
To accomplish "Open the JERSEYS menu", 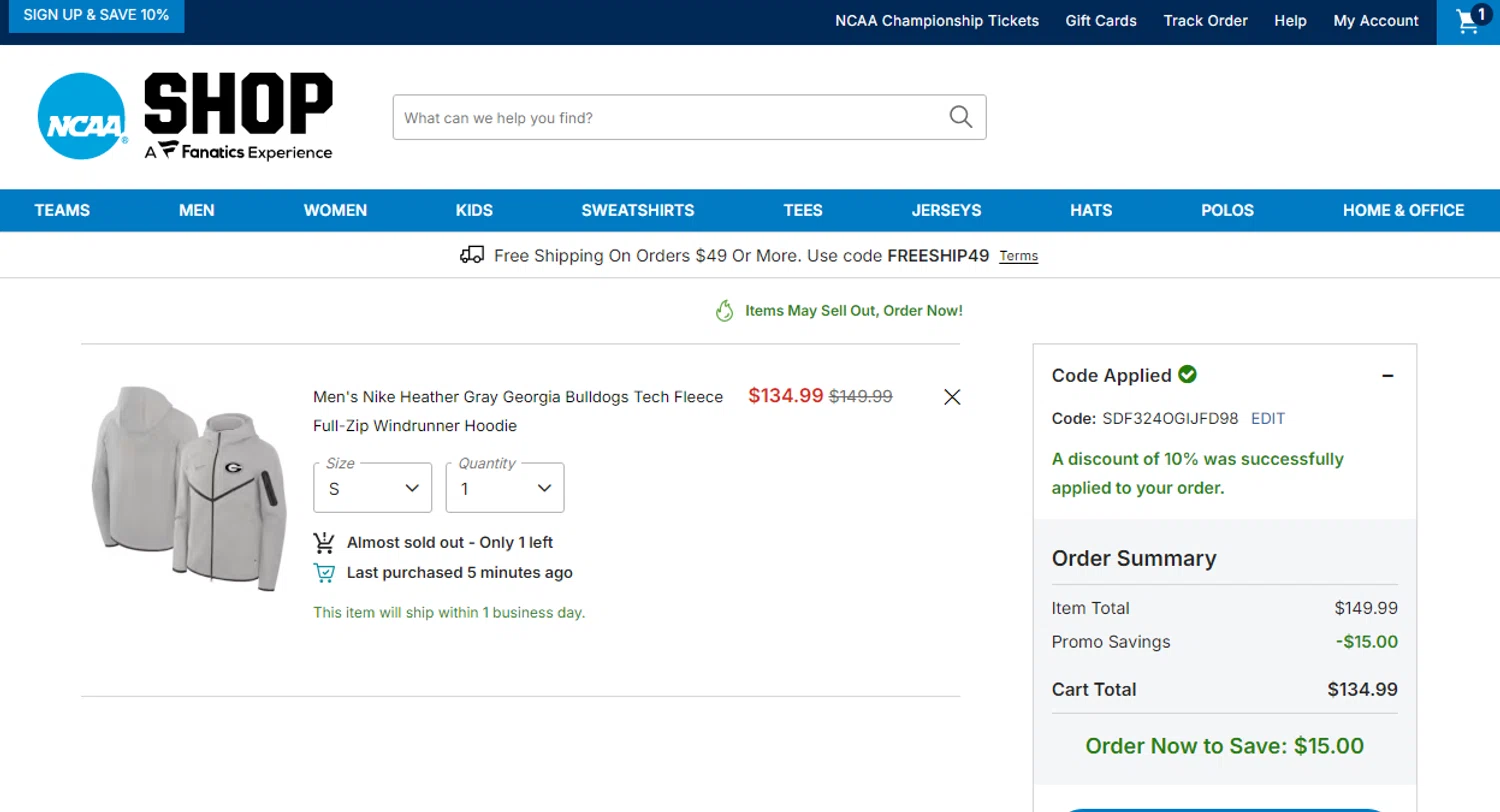I will [x=946, y=210].
